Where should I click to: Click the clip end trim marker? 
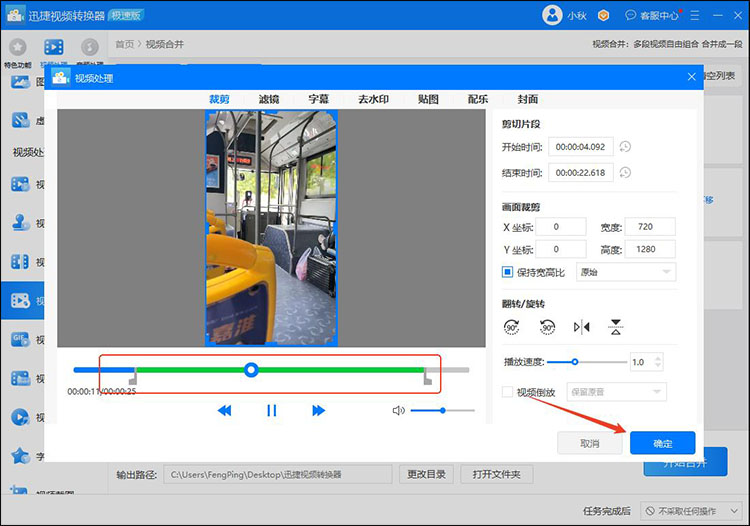[x=428, y=377]
